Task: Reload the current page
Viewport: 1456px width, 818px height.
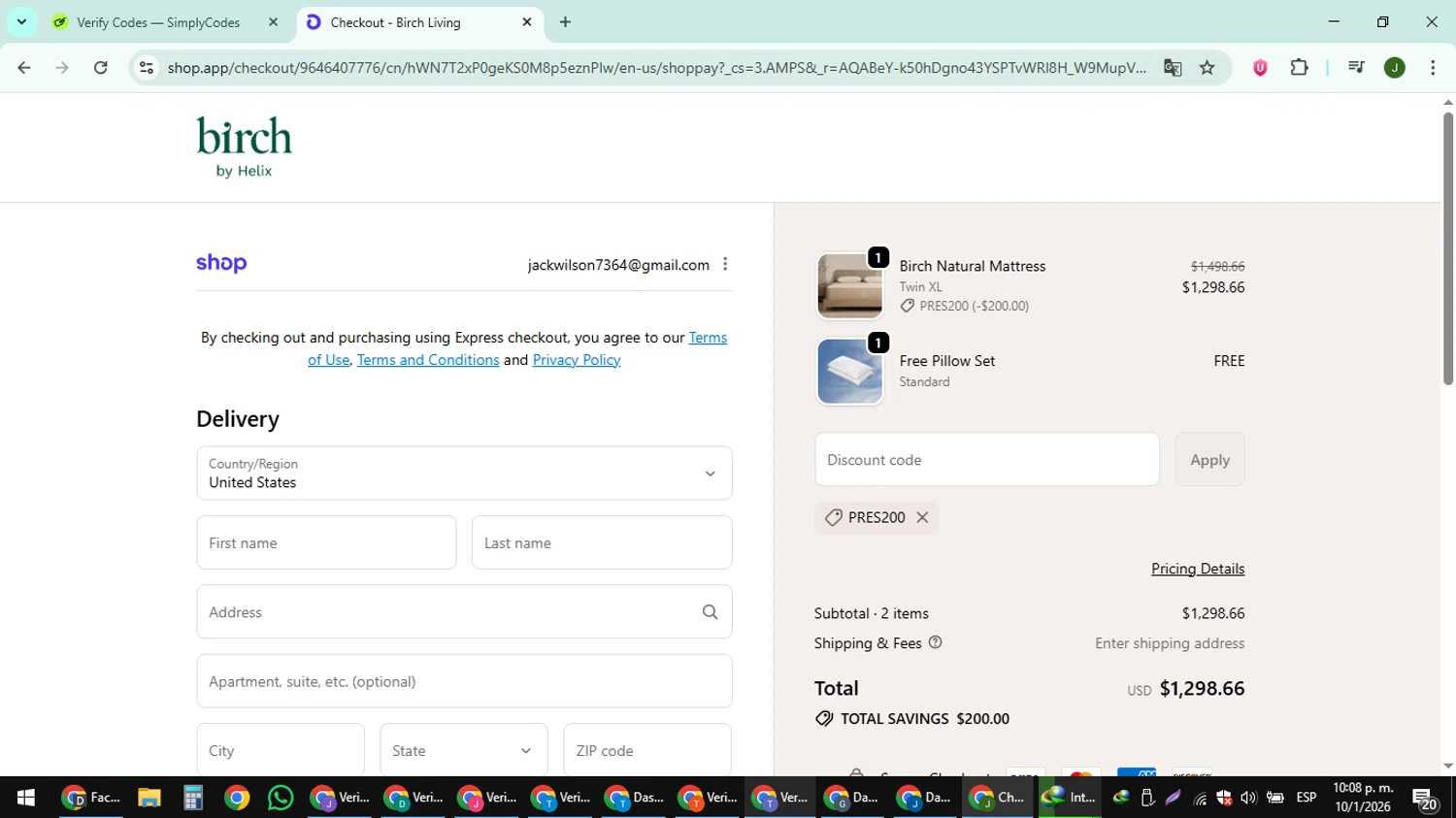Action: click(x=101, y=68)
